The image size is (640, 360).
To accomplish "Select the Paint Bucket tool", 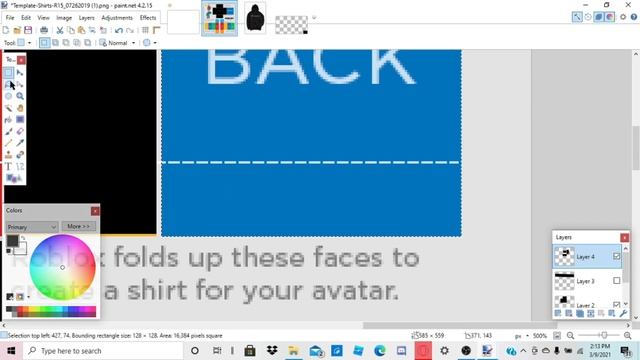I will pos(9,120).
